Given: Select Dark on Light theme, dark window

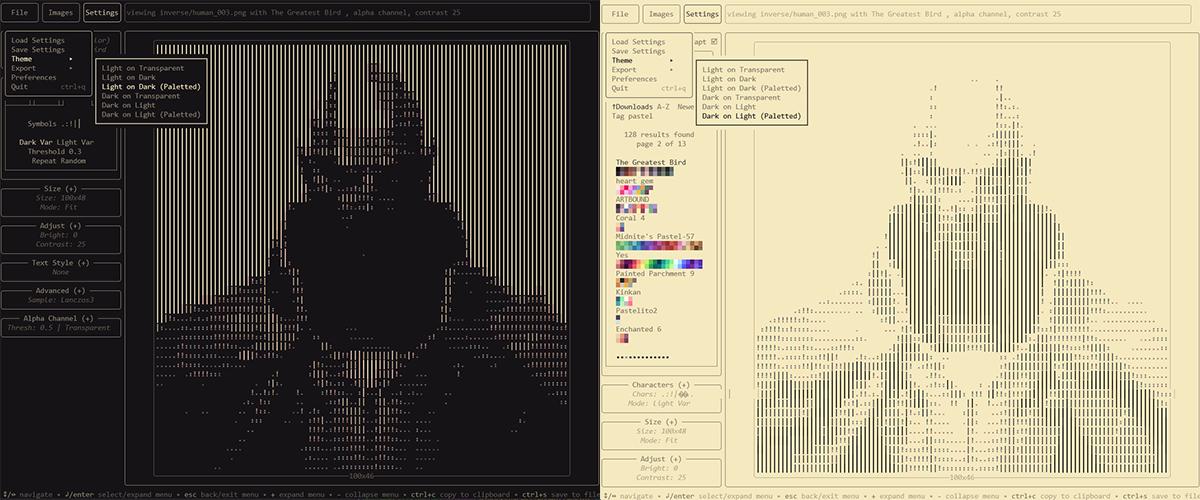Looking at the screenshot, I should (x=128, y=105).
